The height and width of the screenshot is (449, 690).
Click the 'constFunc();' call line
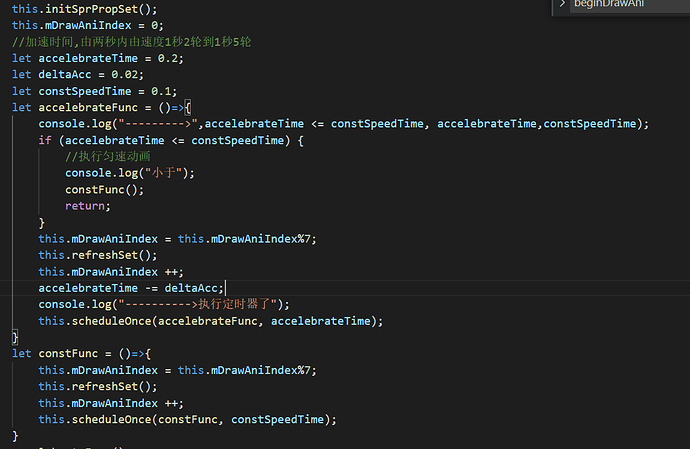104,190
